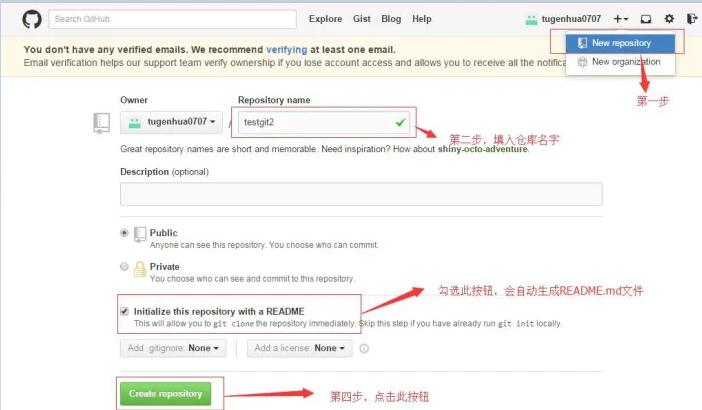Click the license info icon

click(364, 348)
